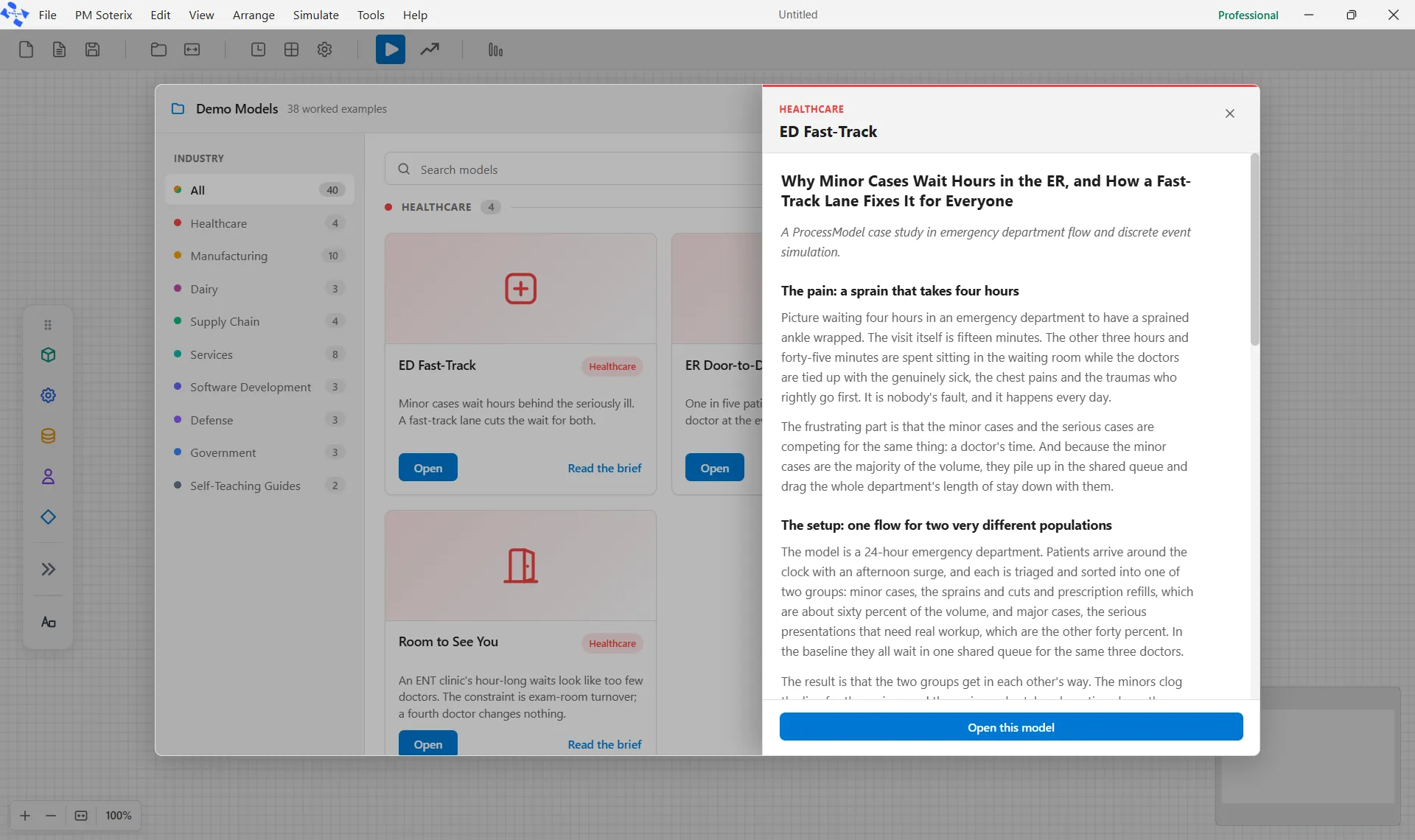Viewport: 1415px width, 840px height.
Task: Filter models by Healthcare industry
Action: click(259, 223)
